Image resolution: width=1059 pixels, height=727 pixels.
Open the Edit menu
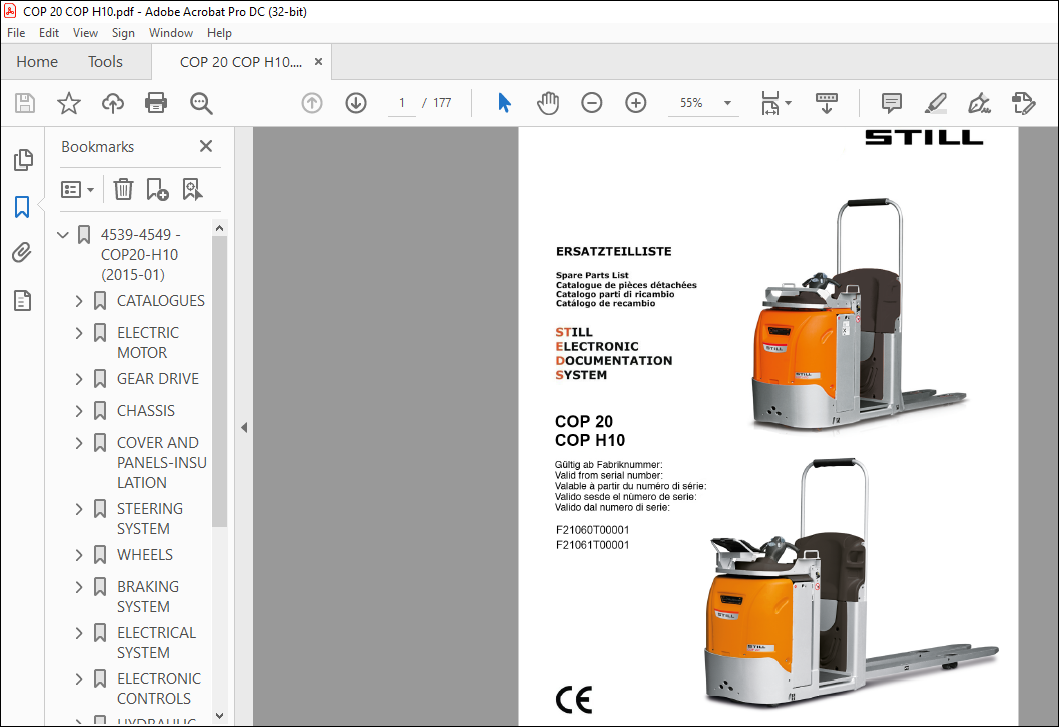(49, 32)
